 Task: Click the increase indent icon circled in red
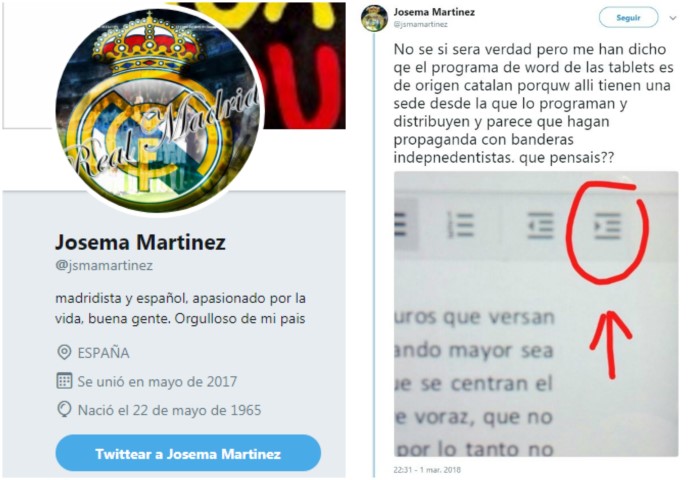607,225
